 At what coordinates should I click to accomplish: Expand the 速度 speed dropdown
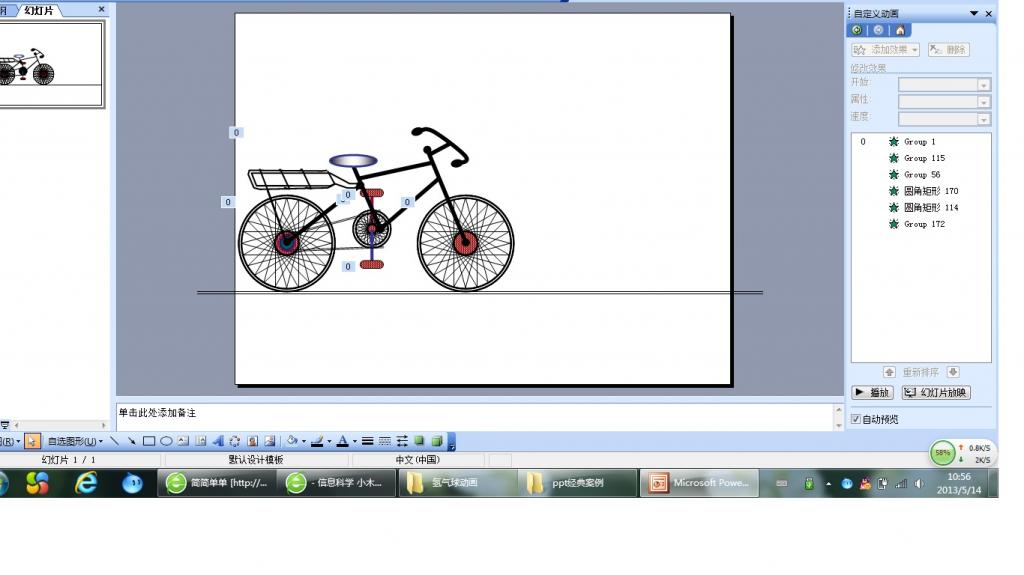pos(984,119)
